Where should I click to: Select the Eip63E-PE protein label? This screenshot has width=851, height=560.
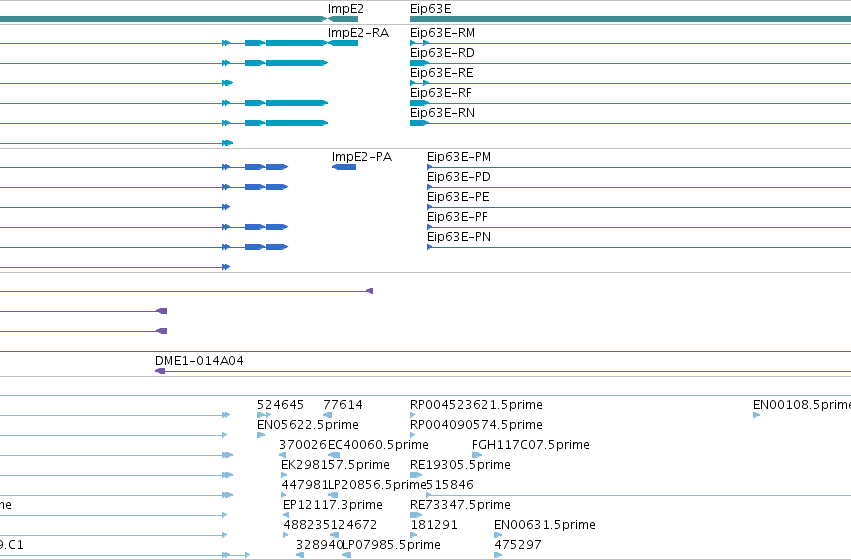click(x=458, y=197)
